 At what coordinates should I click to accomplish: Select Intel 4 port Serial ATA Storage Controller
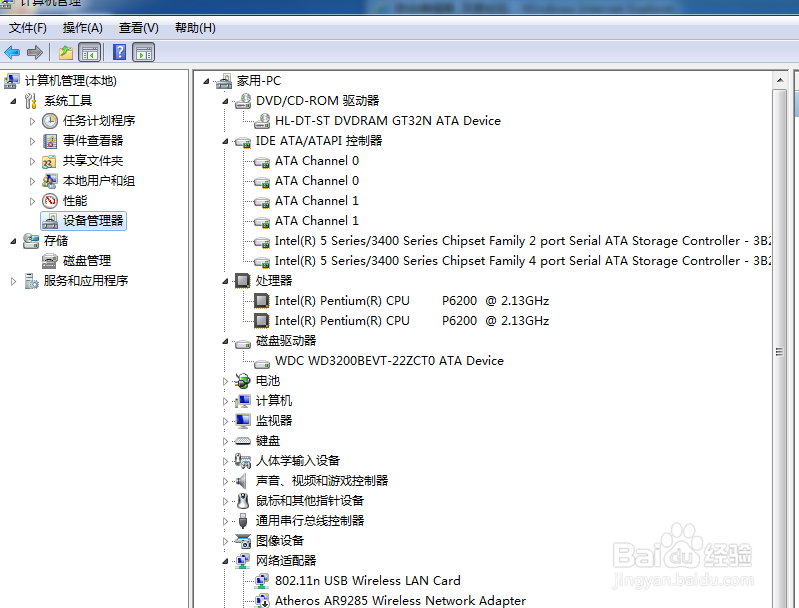[523, 260]
